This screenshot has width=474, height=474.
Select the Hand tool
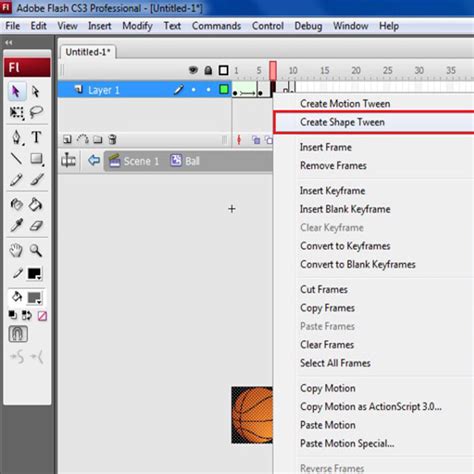pos(16,250)
